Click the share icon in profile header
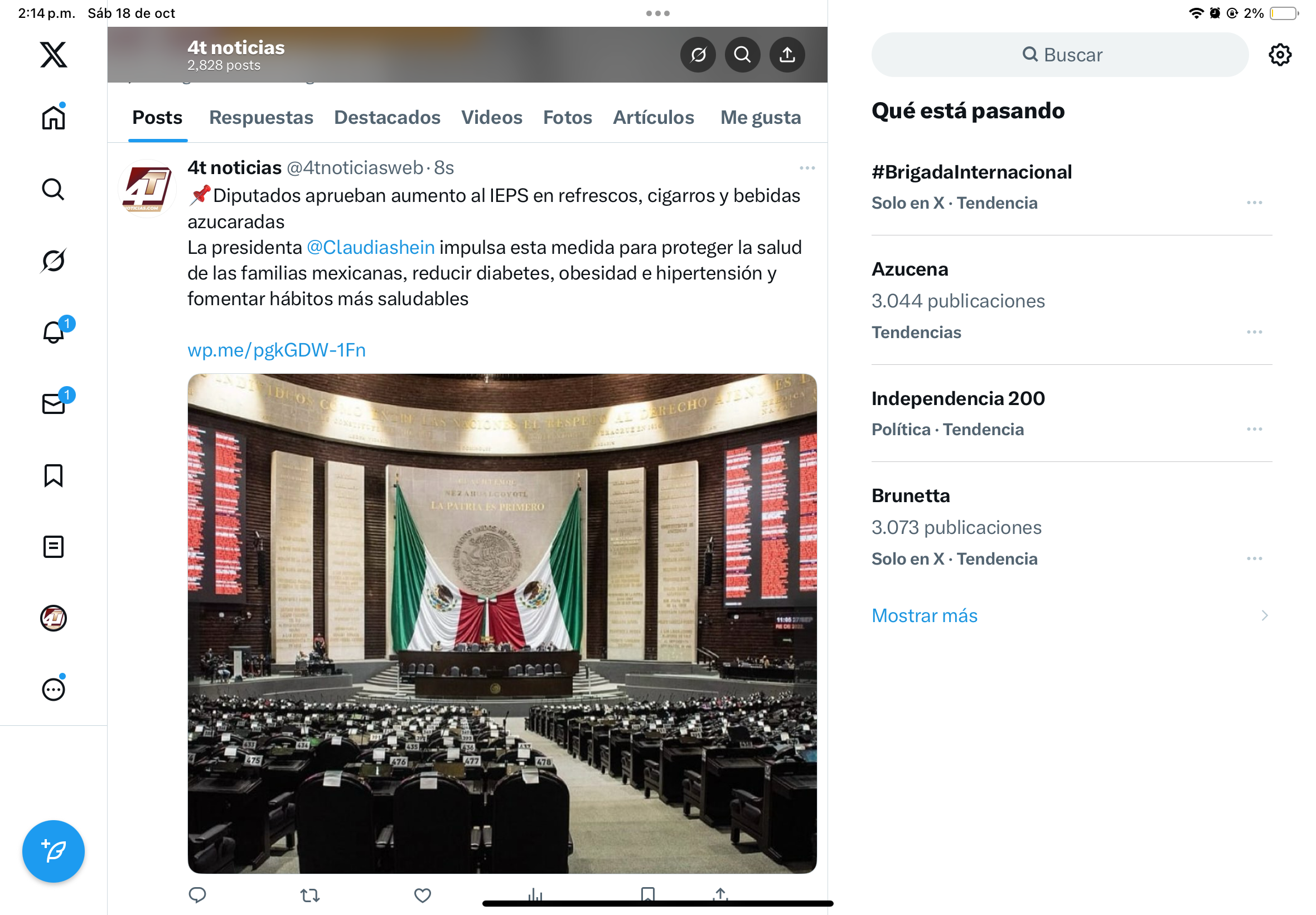Screen dimensions: 1316x915 click(x=787, y=55)
